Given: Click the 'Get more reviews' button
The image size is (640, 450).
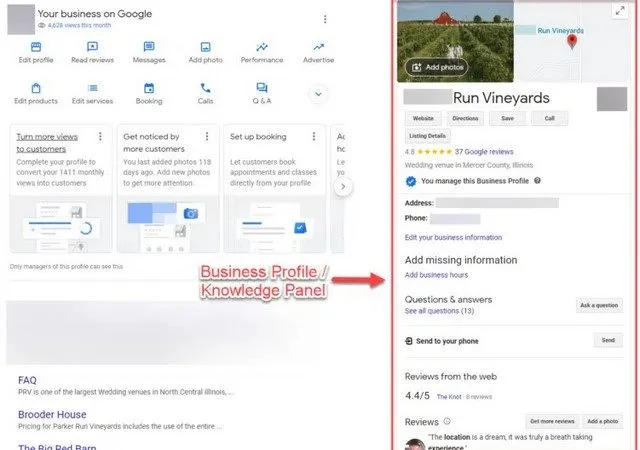Looking at the screenshot, I should pyautogui.click(x=552, y=421).
